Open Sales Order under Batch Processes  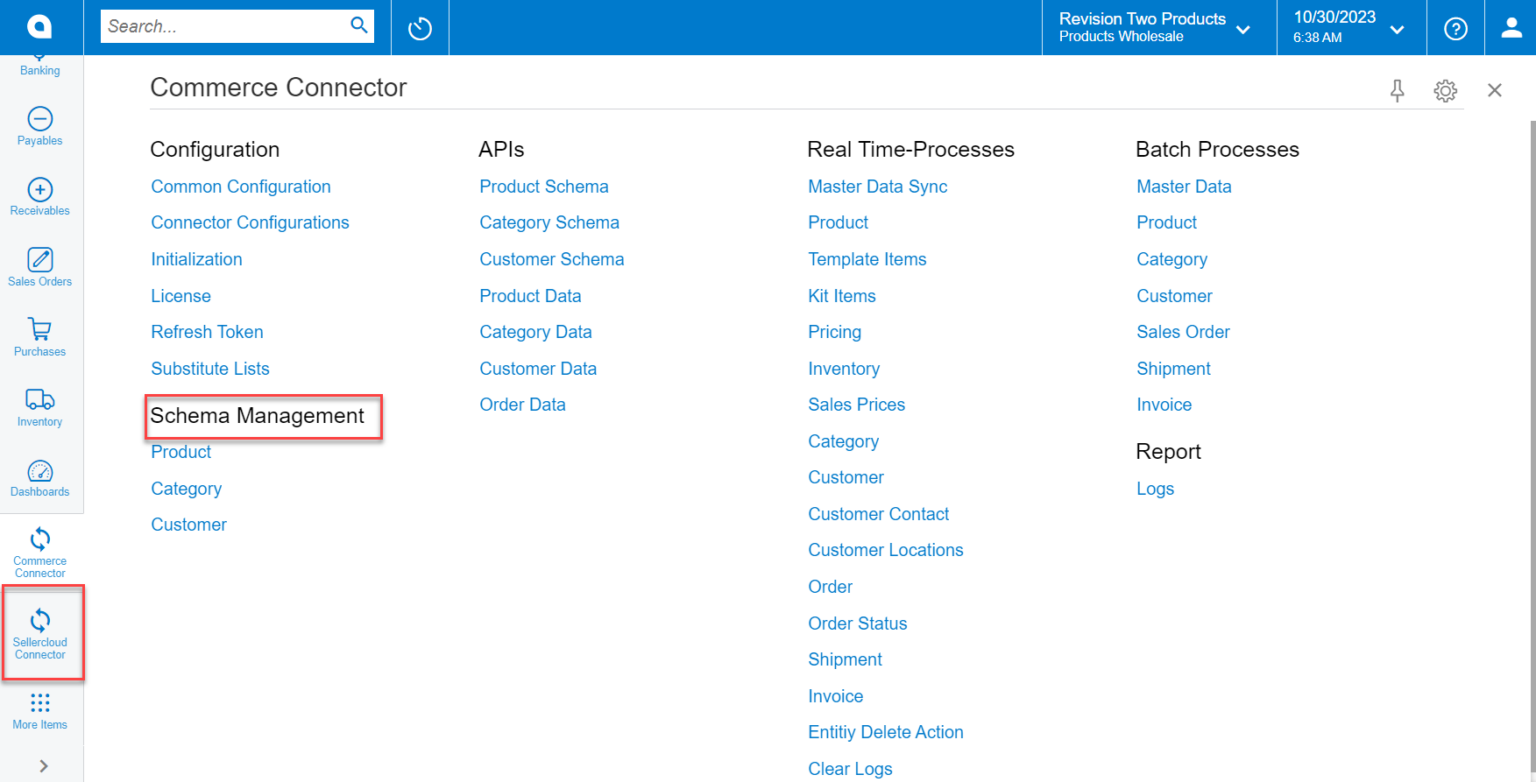point(1183,332)
